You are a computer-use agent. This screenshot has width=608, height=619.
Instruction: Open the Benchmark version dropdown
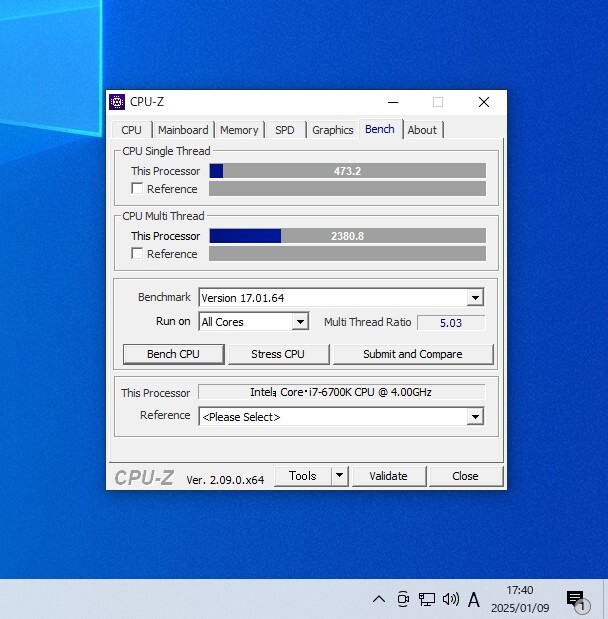click(x=475, y=298)
